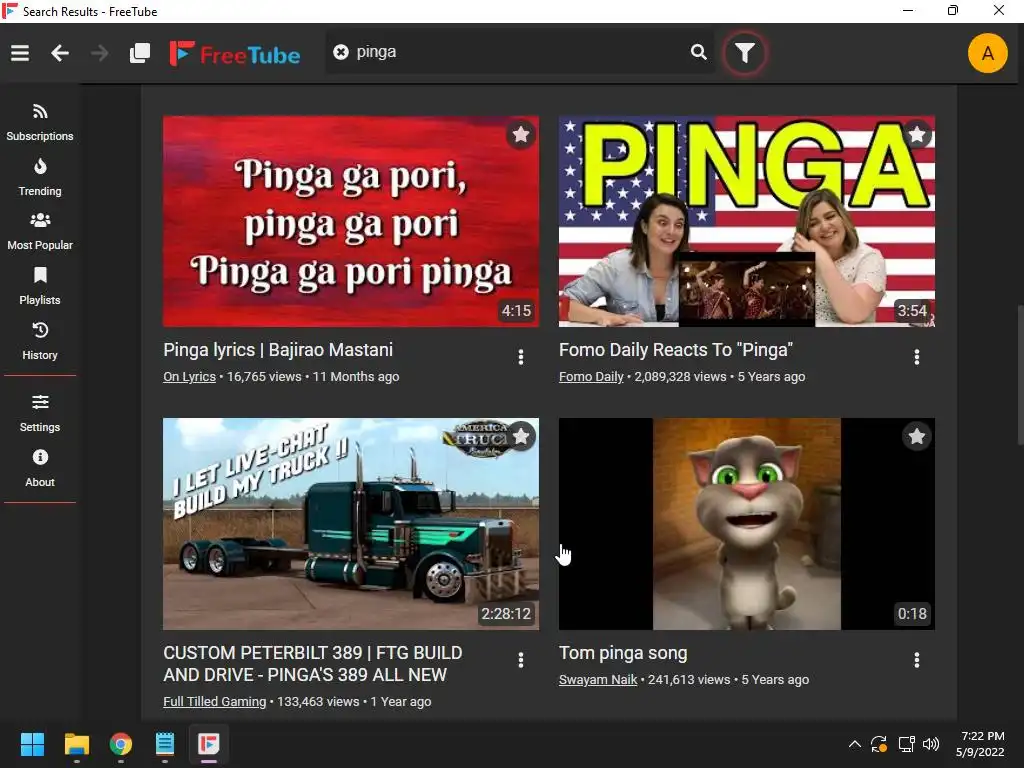Open About in sidebar
The width and height of the screenshot is (1024, 768).
(40, 468)
